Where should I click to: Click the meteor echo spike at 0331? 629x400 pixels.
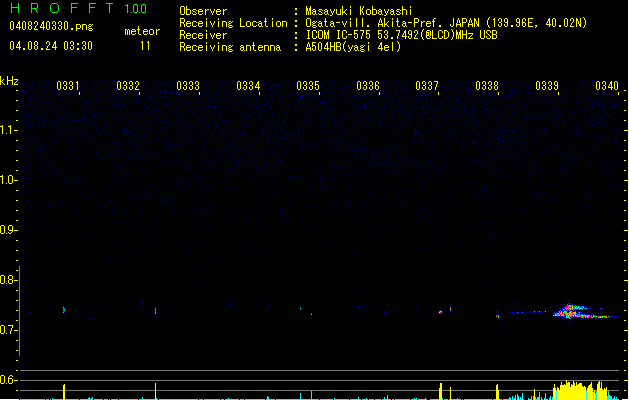[64, 310]
